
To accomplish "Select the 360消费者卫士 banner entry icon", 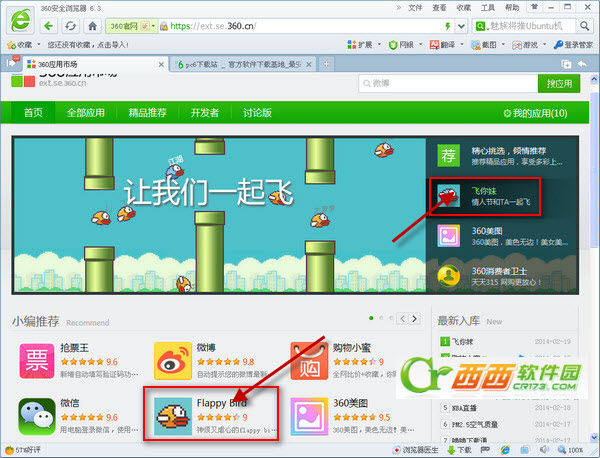I will click(x=448, y=275).
